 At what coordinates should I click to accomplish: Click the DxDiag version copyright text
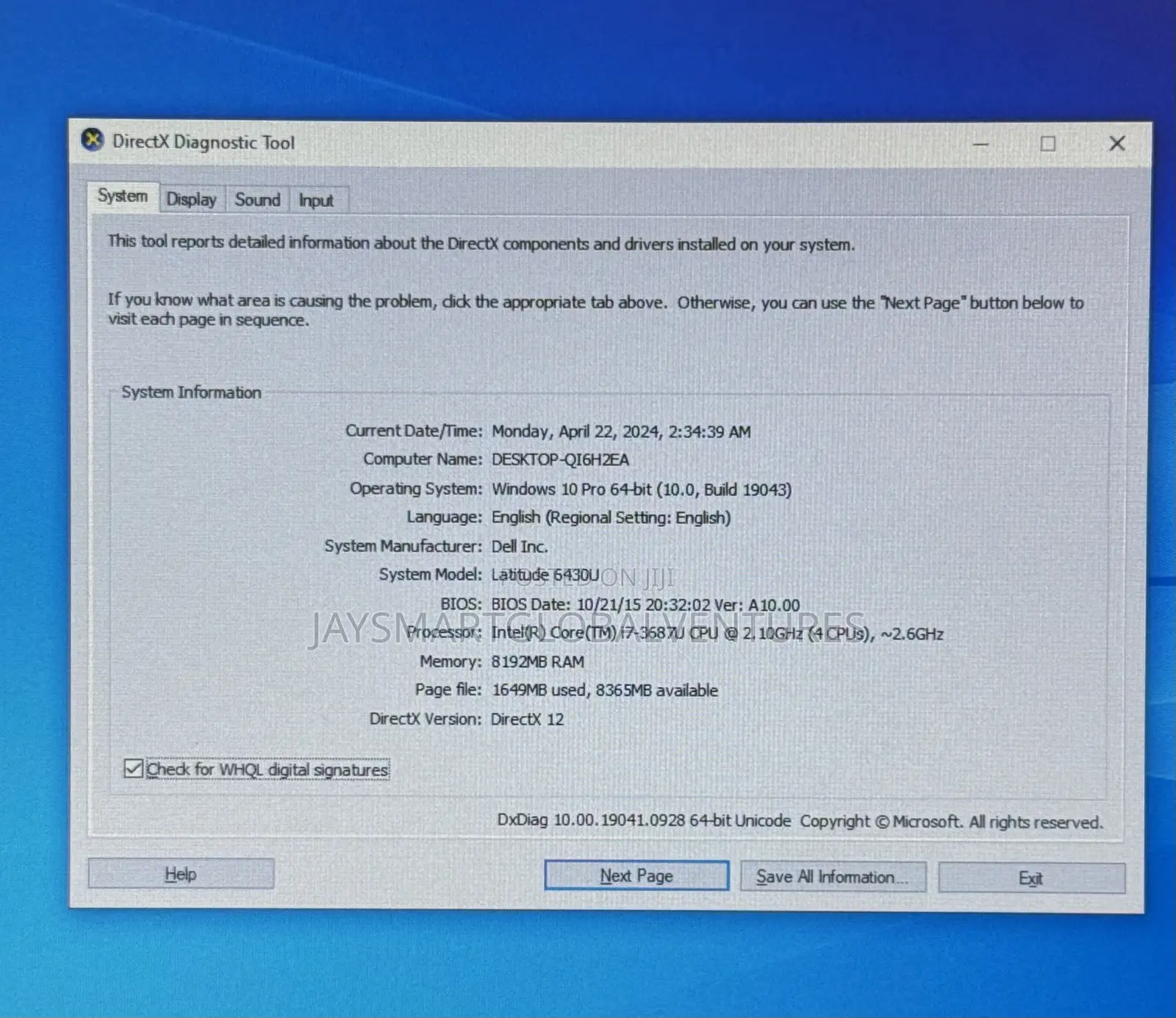(x=800, y=821)
